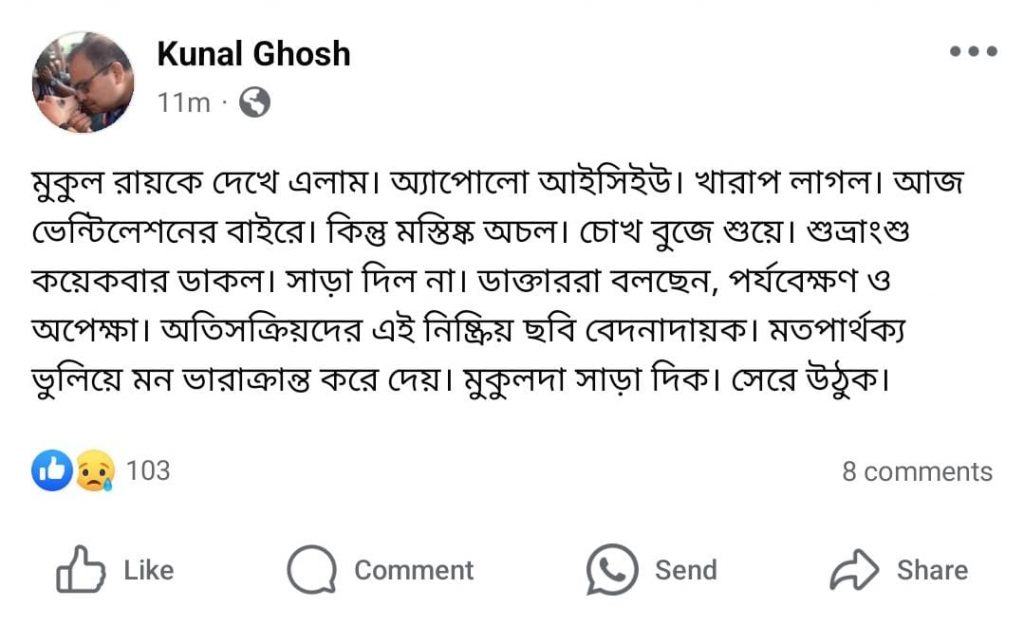This screenshot has height=625, width=1024.
Task: Open the Kunal Ghosh profile name link
Action: [x=254, y=54]
